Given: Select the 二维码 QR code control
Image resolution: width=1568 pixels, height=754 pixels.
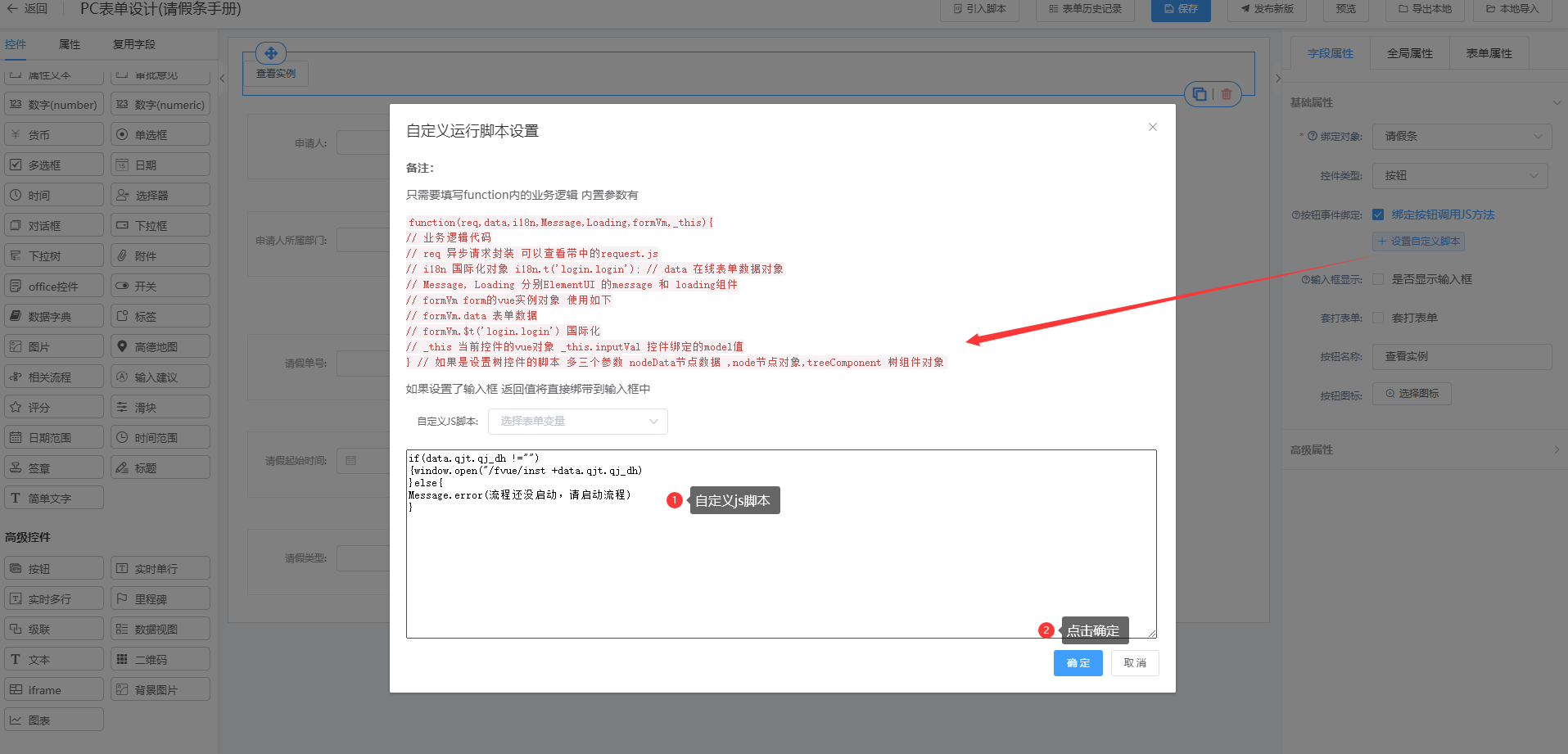Looking at the screenshot, I should tap(160, 660).
